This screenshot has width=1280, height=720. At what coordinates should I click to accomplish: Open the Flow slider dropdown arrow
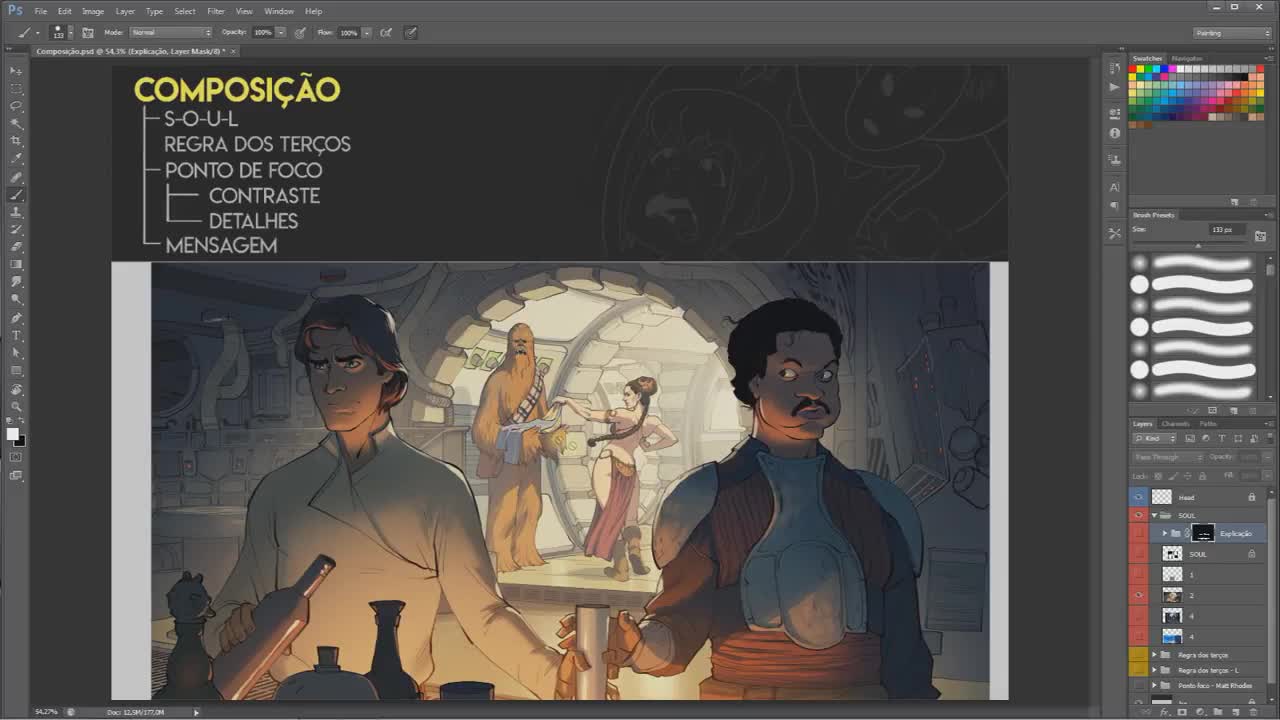coord(367,32)
